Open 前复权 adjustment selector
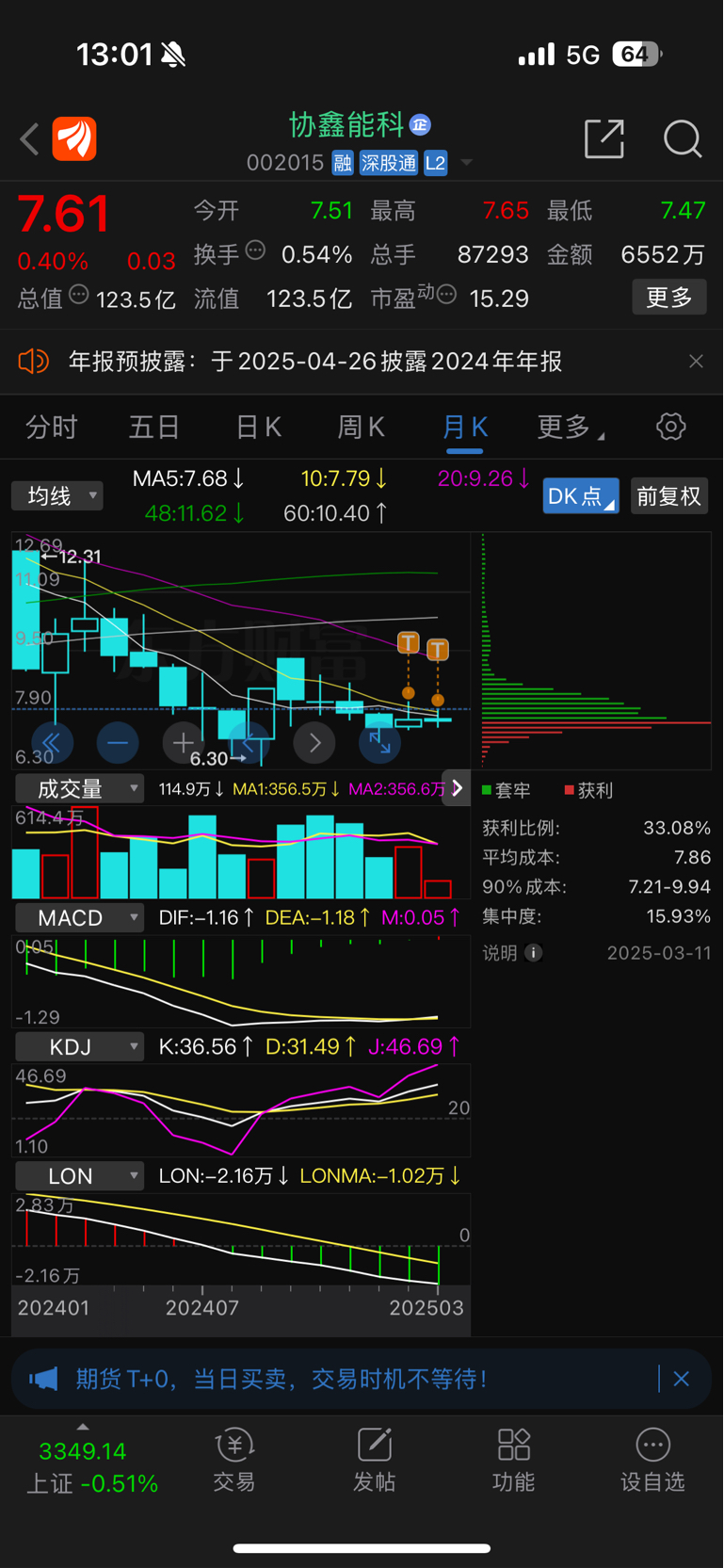The image size is (724, 1568). [x=669, y=495]
